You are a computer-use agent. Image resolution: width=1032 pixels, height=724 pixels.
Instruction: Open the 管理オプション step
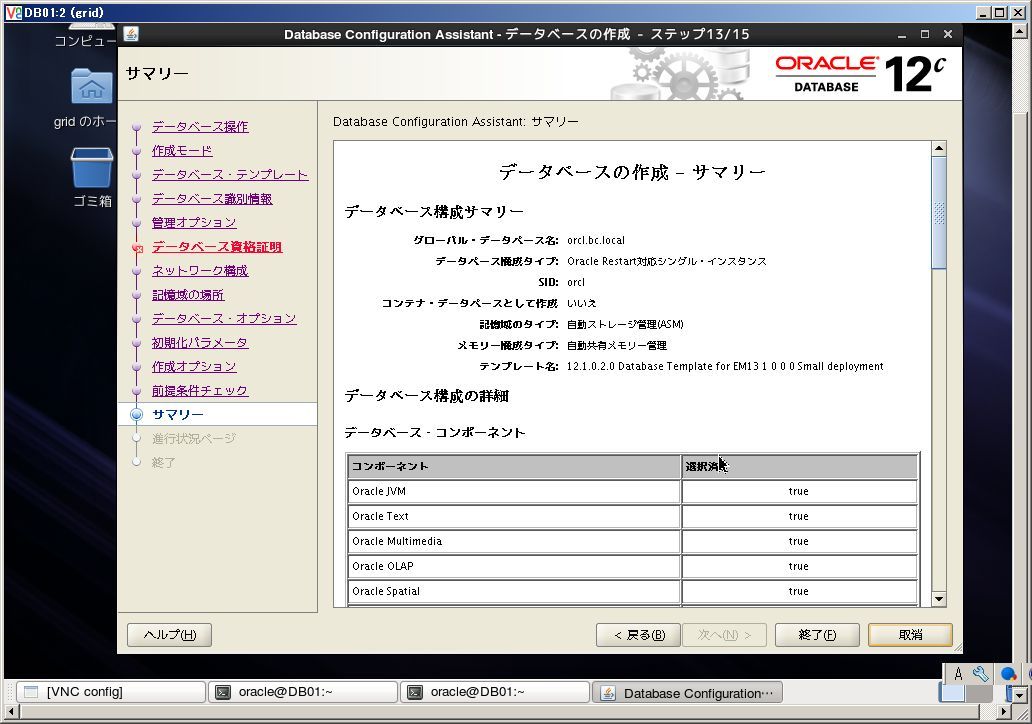pos(194,222)
